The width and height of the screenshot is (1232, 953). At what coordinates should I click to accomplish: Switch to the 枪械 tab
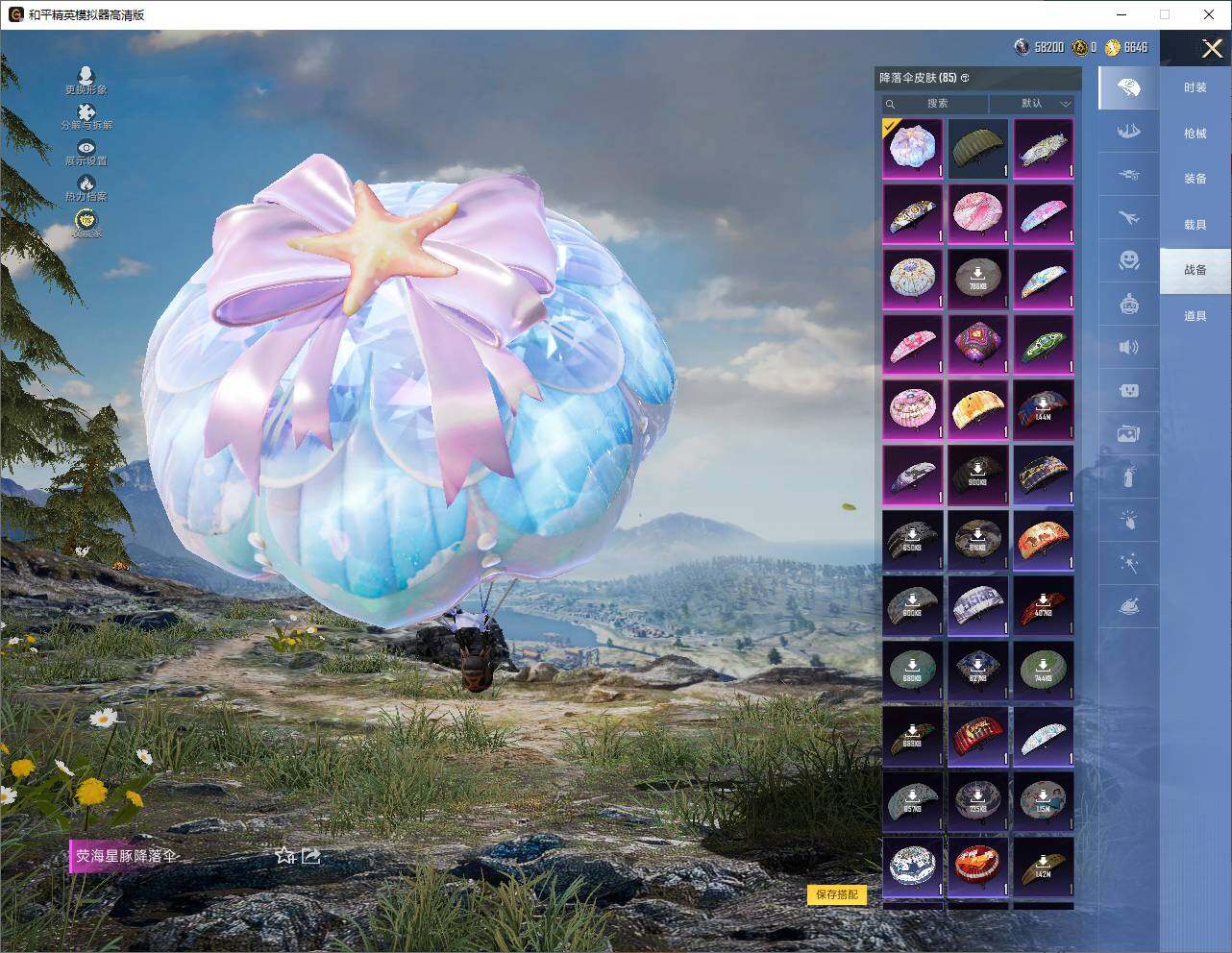tap(1195, 134)
